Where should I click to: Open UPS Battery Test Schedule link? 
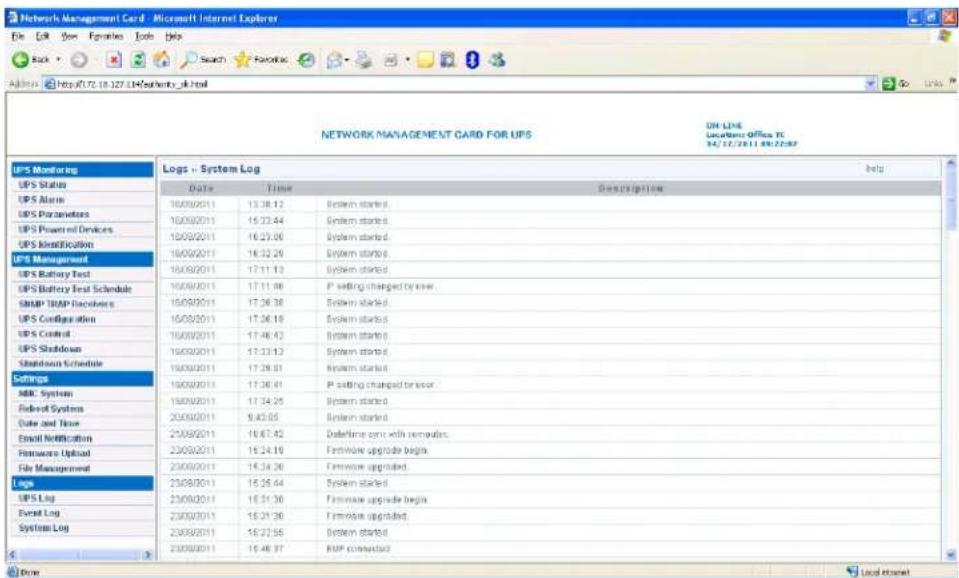(75, 289)
